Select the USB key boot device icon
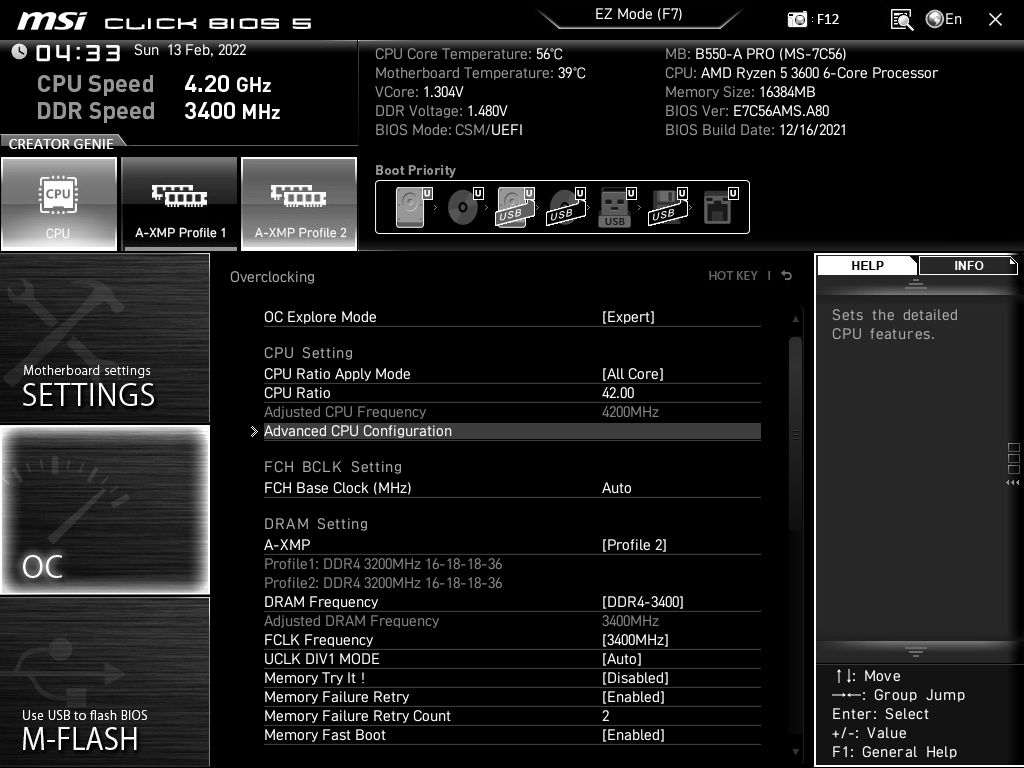Screen dimensions: 1024x768 615,208
